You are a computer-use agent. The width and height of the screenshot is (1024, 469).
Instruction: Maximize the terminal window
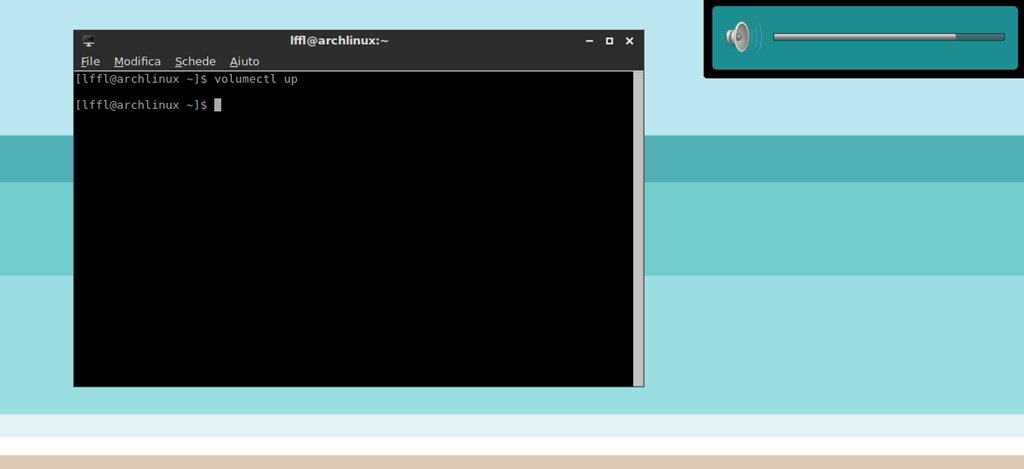coord(609,41)
